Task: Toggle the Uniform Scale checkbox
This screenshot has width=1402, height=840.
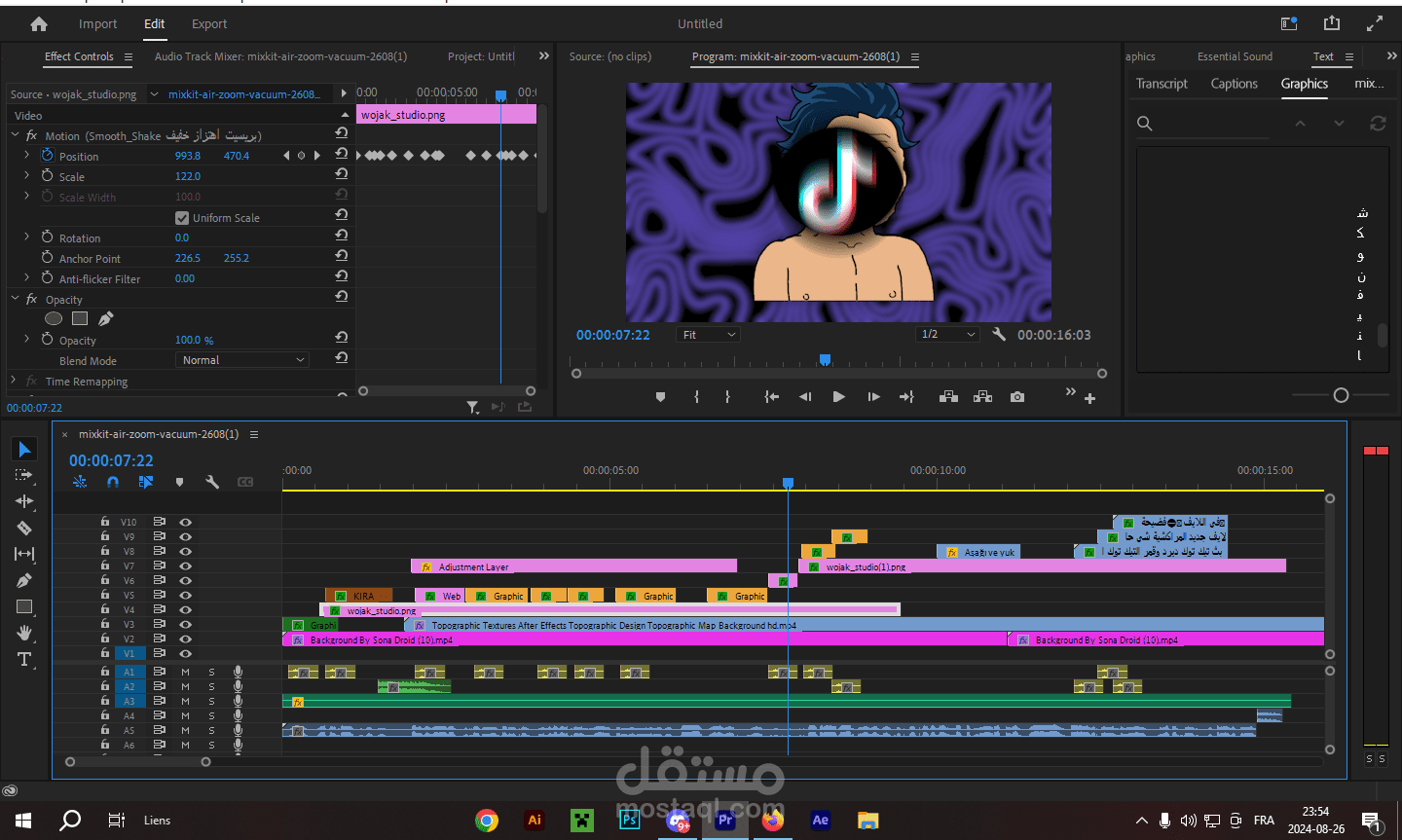Action: pos(182,218)
